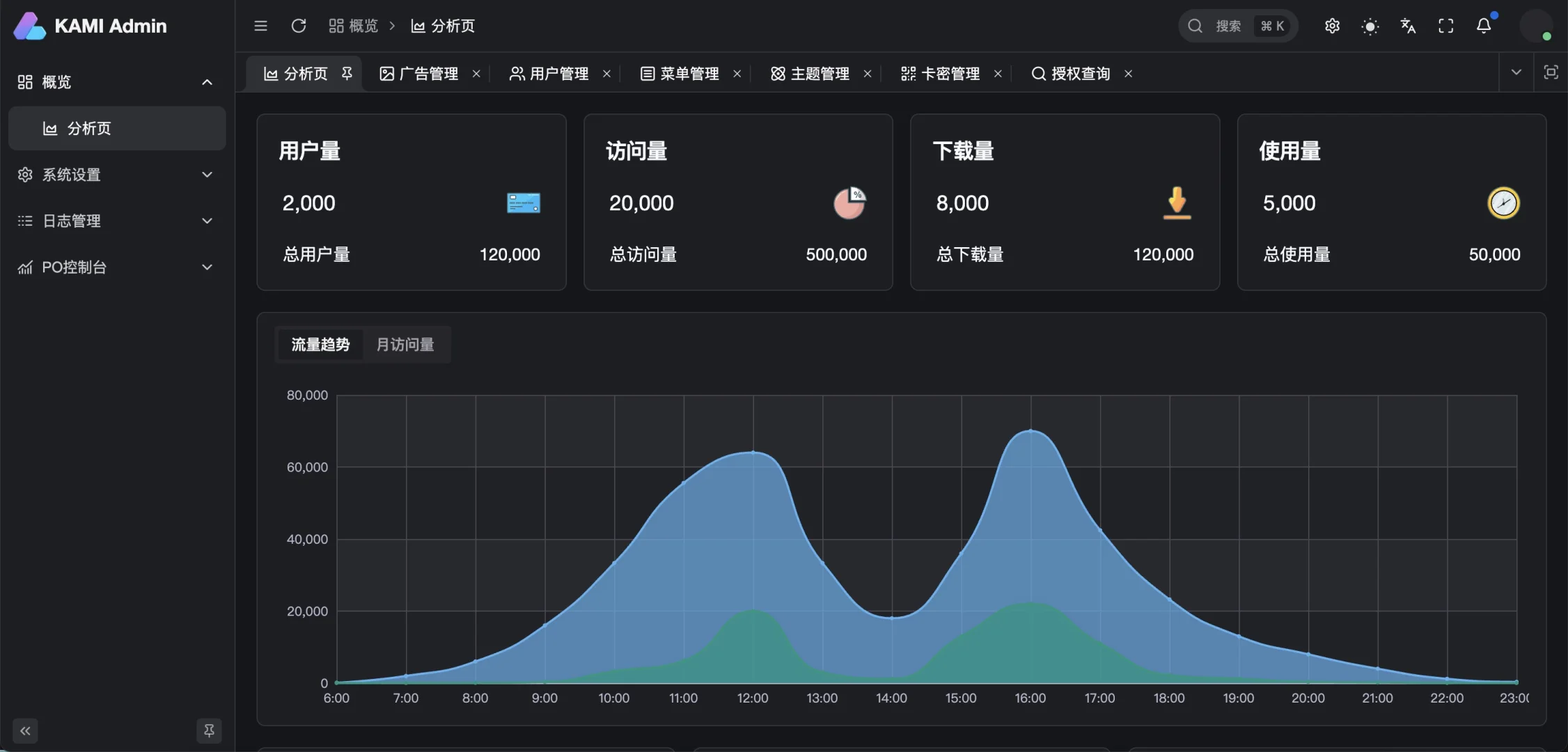The image size is (1568, 752).
Task: Enter fullscreen with the fullscreen icon
Action: point(1446,26)
